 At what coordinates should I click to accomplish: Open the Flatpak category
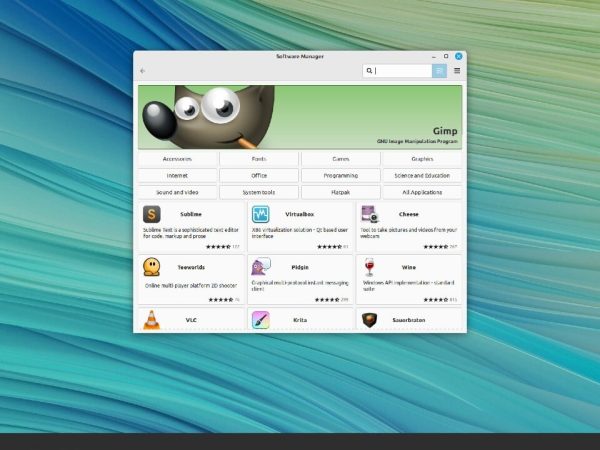tap(340, 192)
